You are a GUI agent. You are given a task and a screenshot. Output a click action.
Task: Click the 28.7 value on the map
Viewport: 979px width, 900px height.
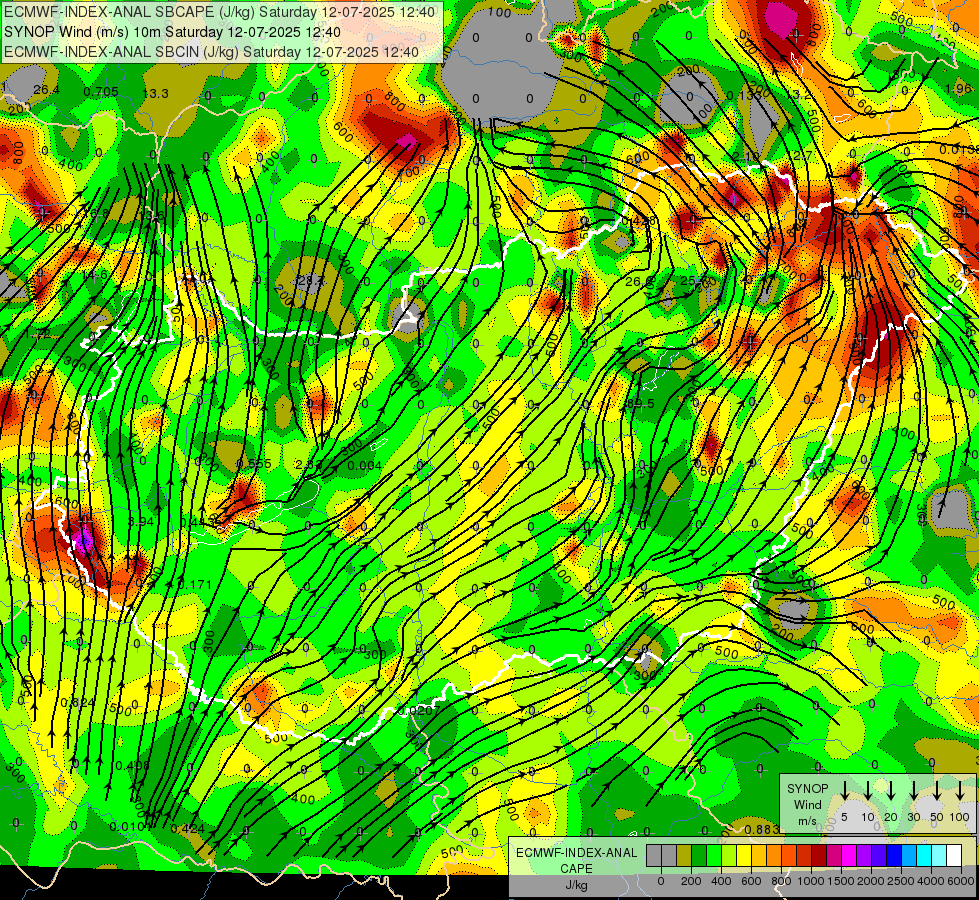tap(311, 280)
